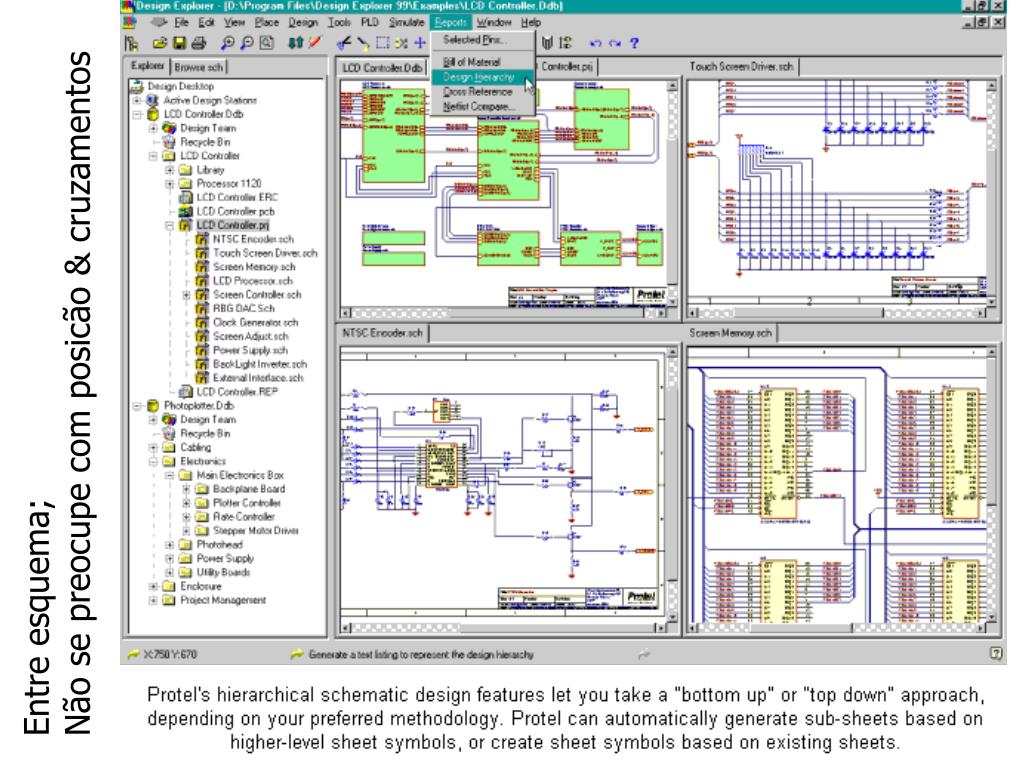Collapse the Photoplotter.Ddb database node
This screenshot has width=1024, height=768.
(136, 406)
